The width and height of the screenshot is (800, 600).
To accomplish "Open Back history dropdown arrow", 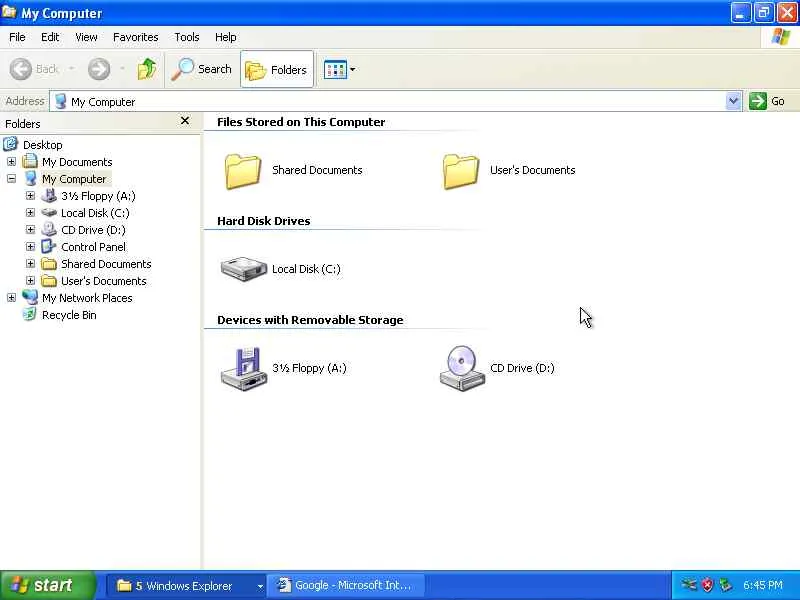I will pyautogui.click(x=72, y=68).
